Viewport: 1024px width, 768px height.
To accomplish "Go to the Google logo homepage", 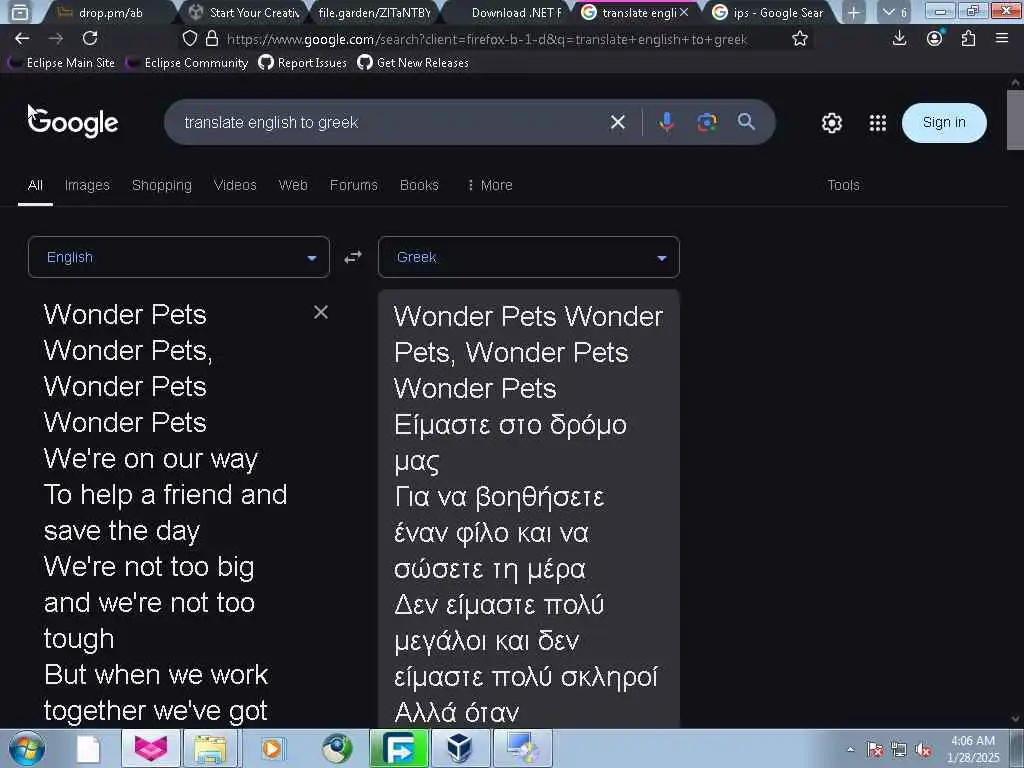I will point(73,122).
